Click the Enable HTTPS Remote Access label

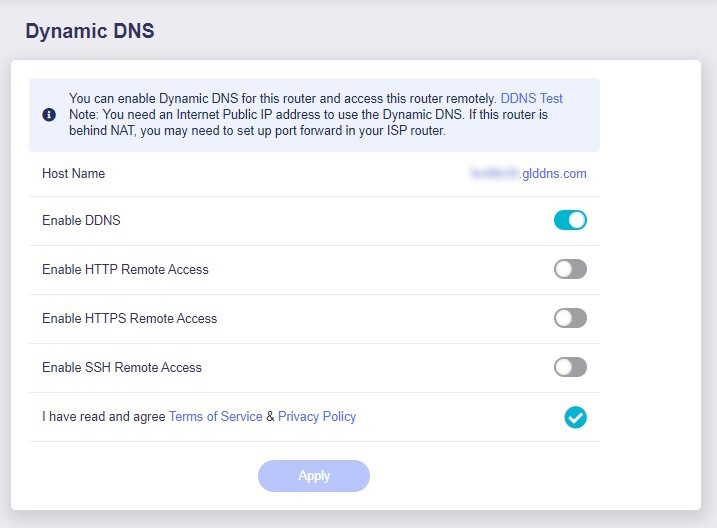coord(129,319)
